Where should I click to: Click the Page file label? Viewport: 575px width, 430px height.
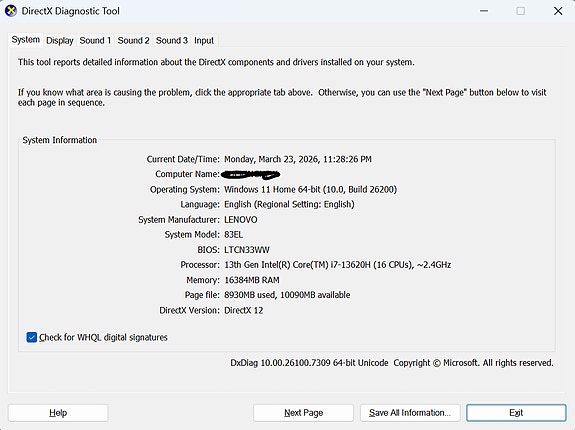coord(202,295)
